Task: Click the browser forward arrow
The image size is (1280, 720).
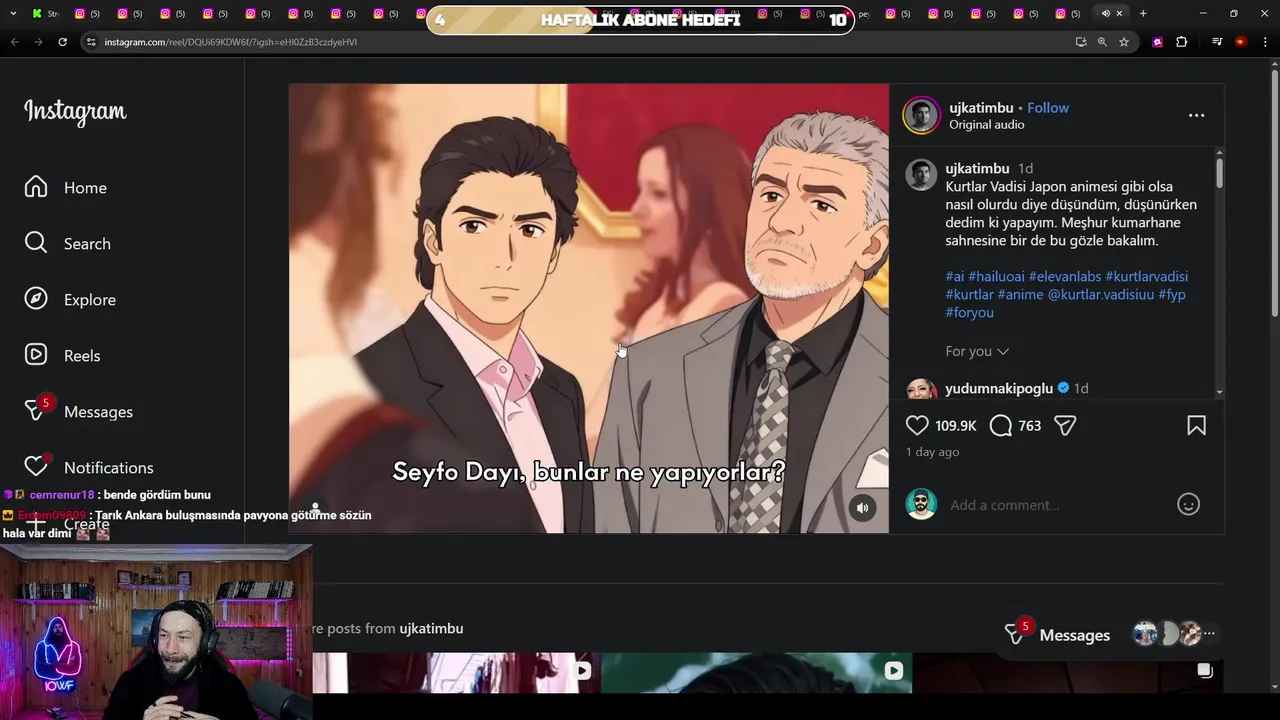Action: [x=38, y=42]
